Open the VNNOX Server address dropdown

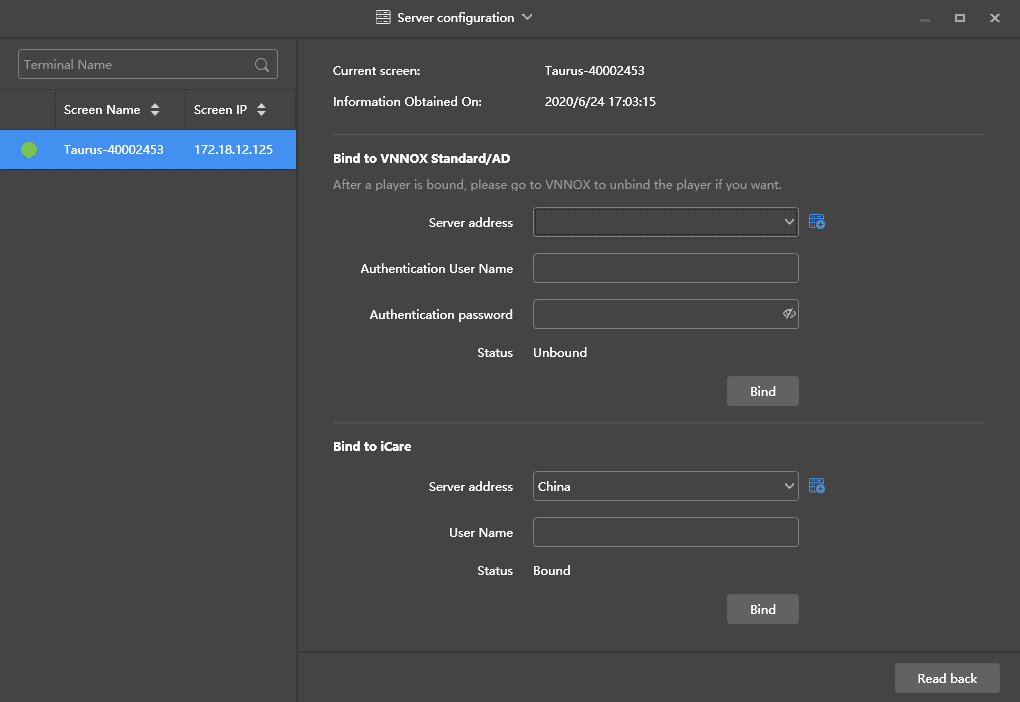click(665, 222)
